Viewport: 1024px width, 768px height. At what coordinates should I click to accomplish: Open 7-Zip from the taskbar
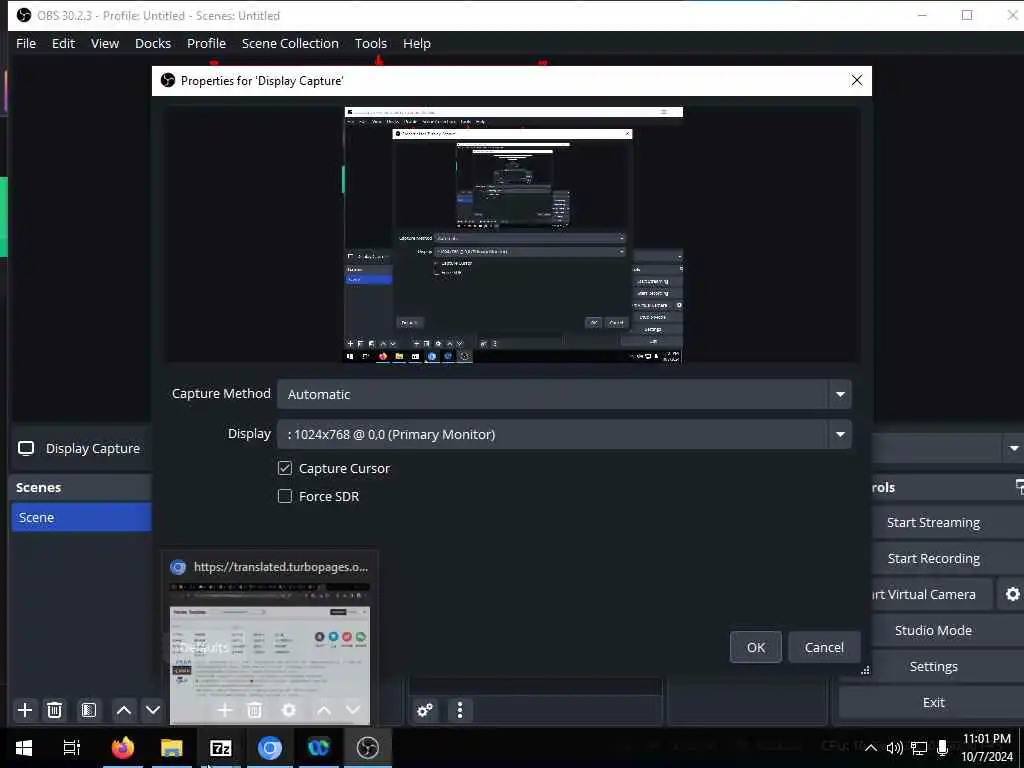(x=221, y=747)
